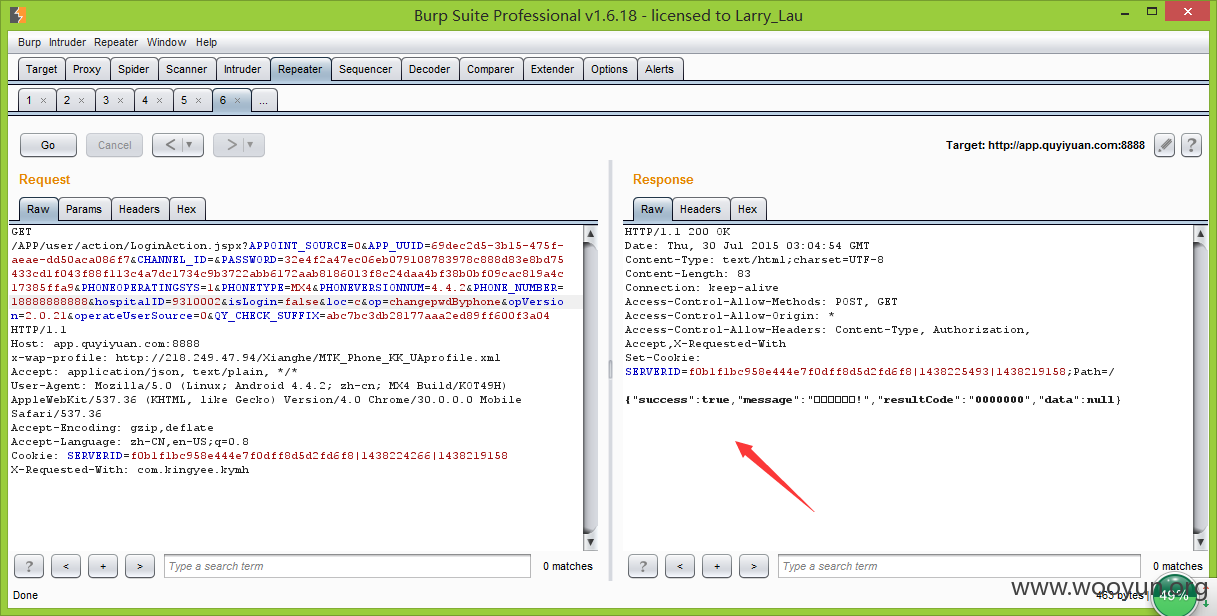
Task: Switch to the Extender tab
Action: click(553, 69)
